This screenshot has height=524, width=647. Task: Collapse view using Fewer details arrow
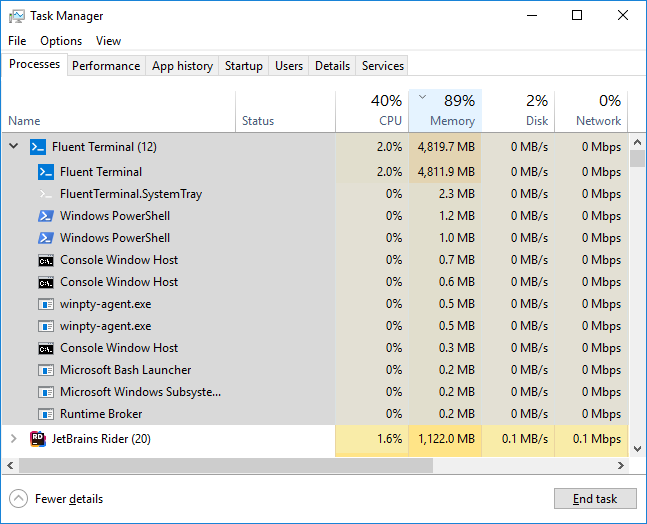tap(19, 498)
